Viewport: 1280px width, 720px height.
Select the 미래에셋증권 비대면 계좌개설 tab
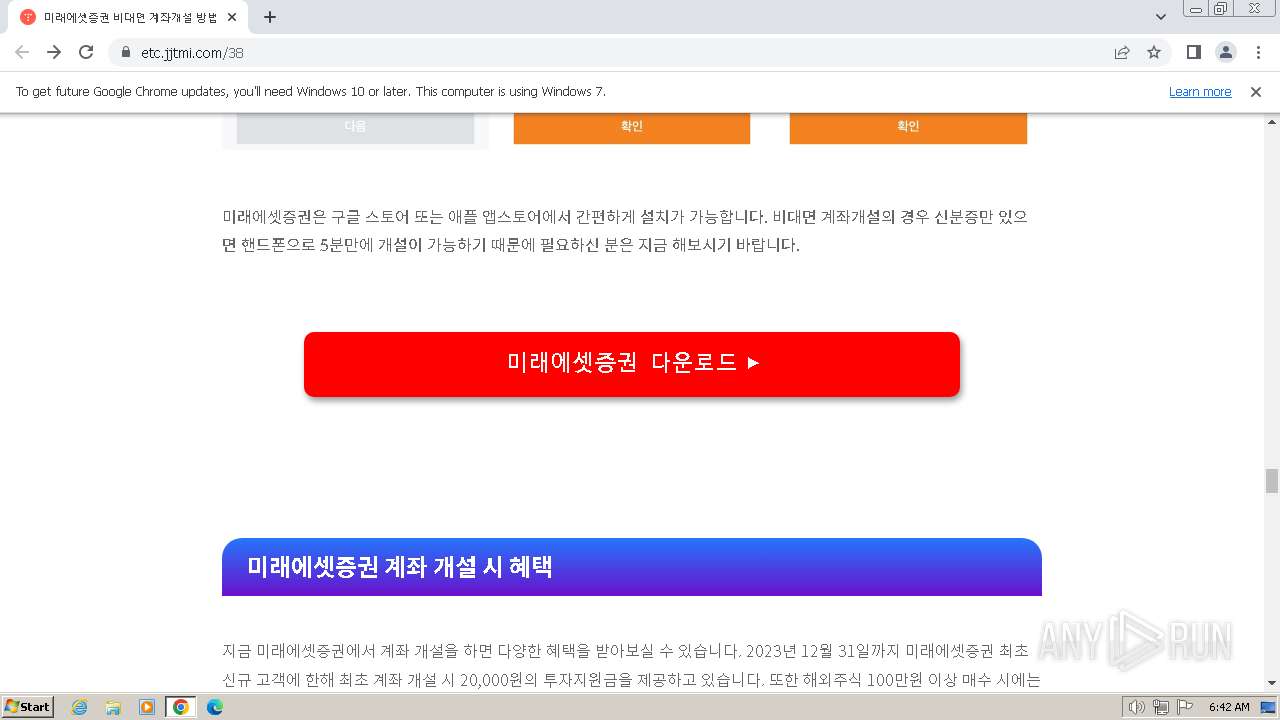click(x=127, y=17)
